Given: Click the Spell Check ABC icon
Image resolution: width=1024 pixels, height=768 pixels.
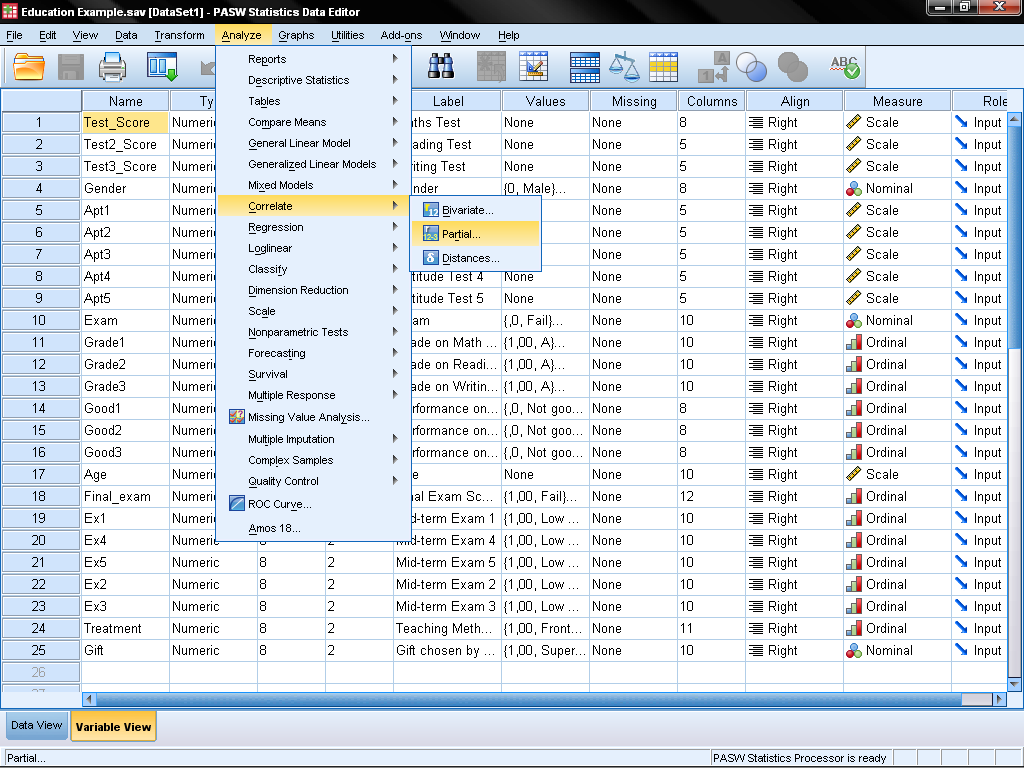Looking at the screenshot, I should pyautogui.click(x=845, y=67).
